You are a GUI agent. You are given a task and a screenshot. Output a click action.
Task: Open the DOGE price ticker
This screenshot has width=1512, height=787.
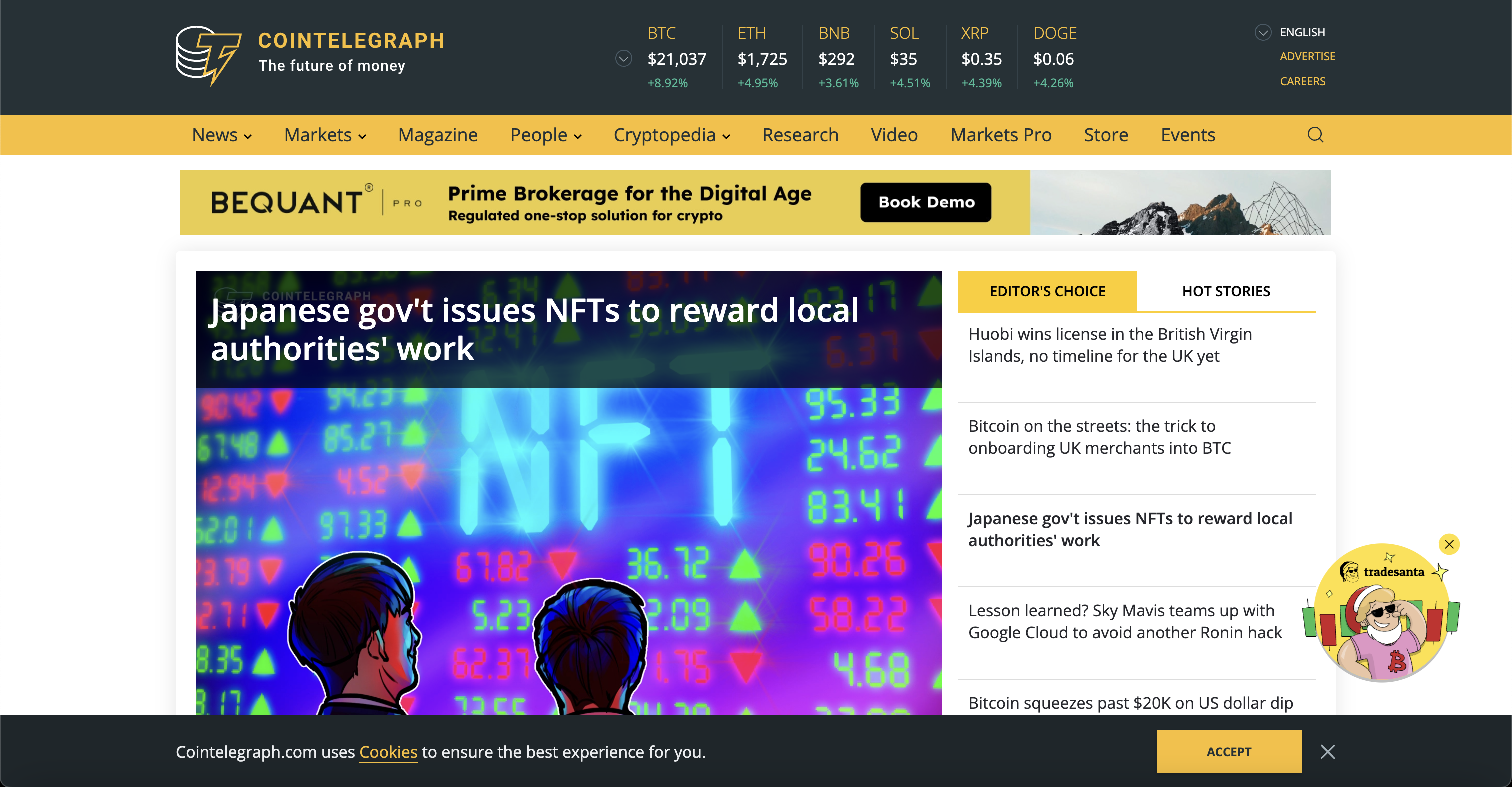pos(1055,57)
